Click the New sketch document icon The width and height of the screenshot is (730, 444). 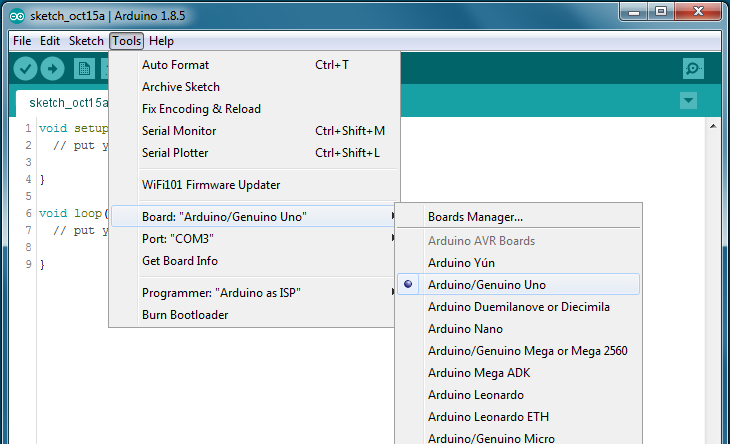(84, 69)
